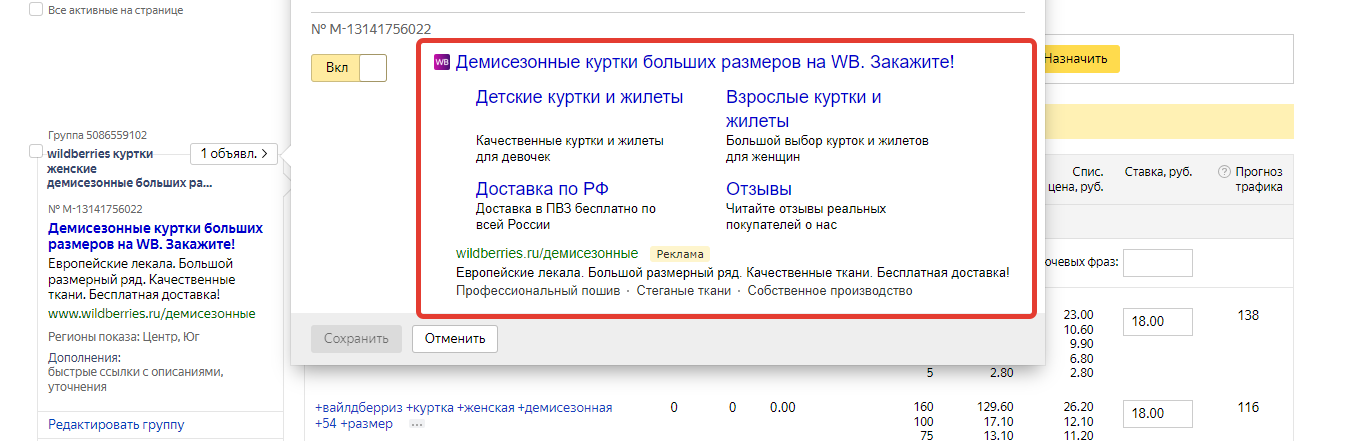Check 'Все активные на странице' checkbox
Image resolution: width=1365 pixels, height=441 pixels.
(x=36, y=9)
